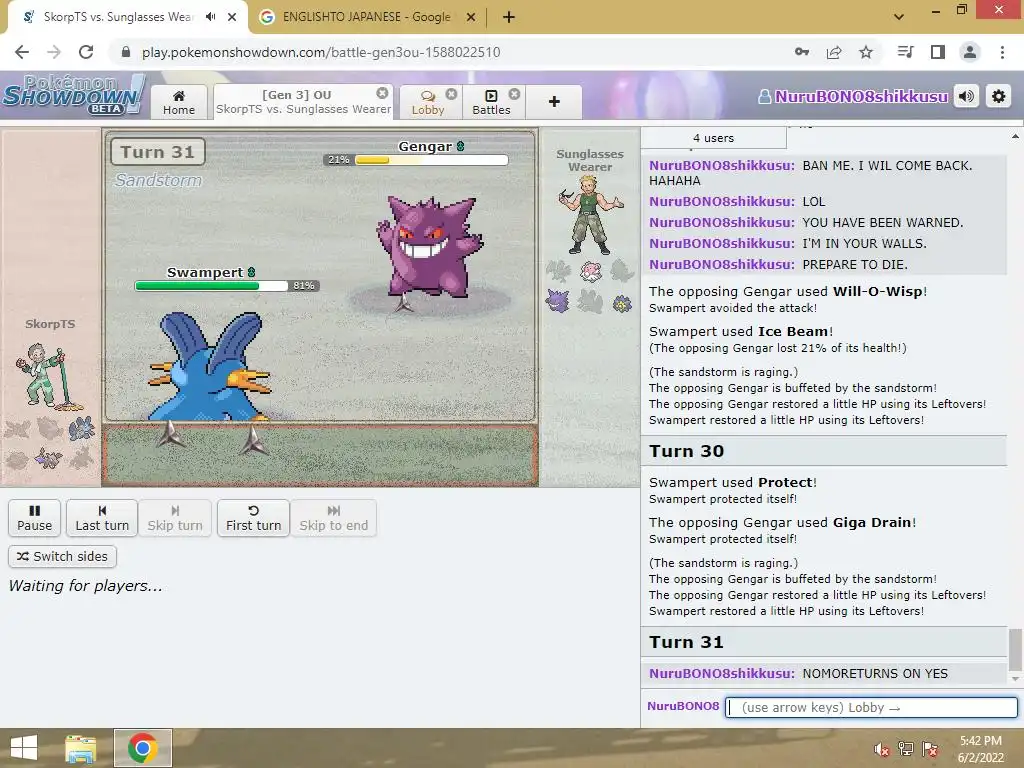Click Gengar's HP bar
This screenshot has width=1024, height=768.
(x=416, y=159)
